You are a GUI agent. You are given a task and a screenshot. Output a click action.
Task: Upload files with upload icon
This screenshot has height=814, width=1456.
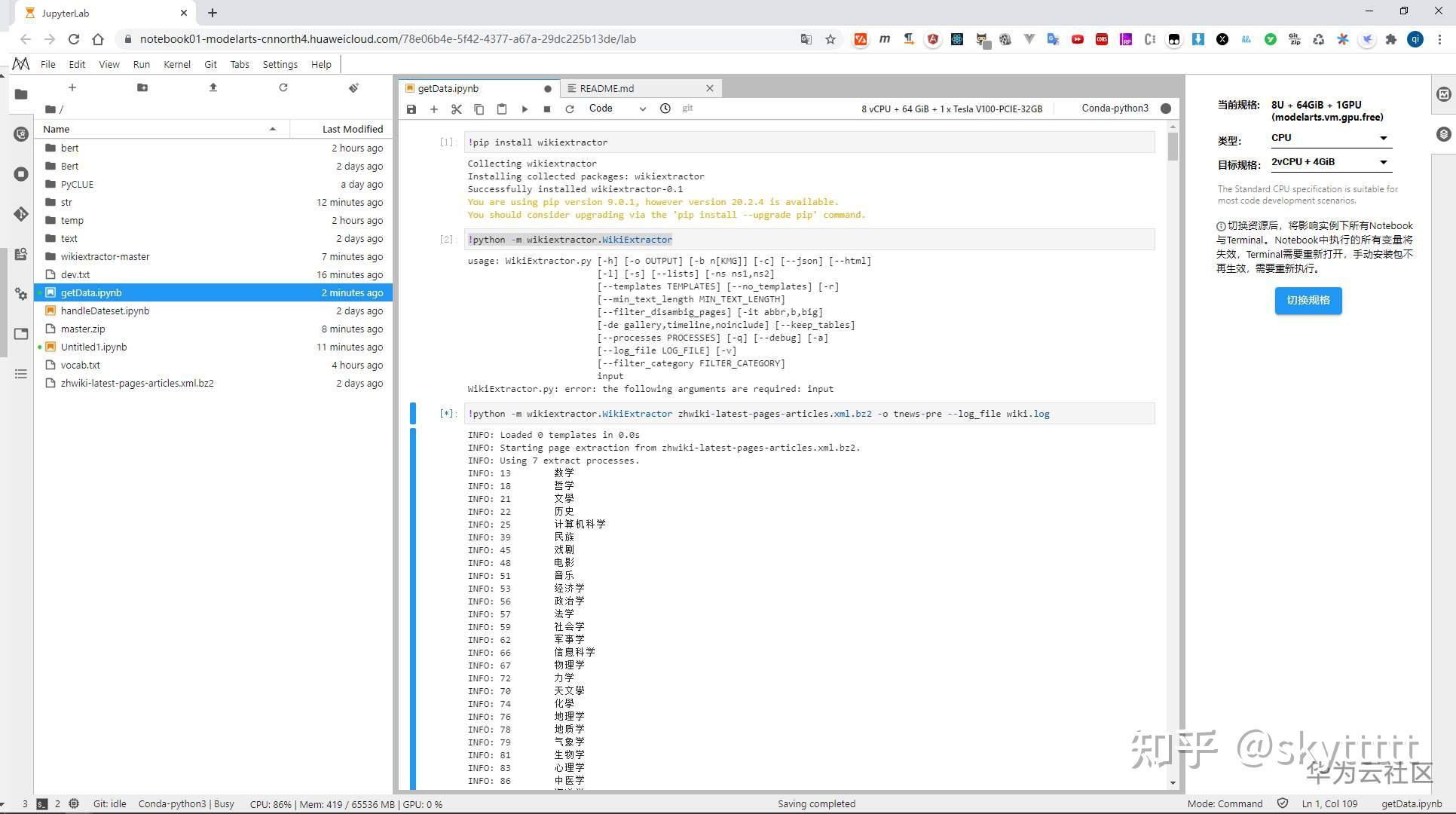[x=213, y=87]
